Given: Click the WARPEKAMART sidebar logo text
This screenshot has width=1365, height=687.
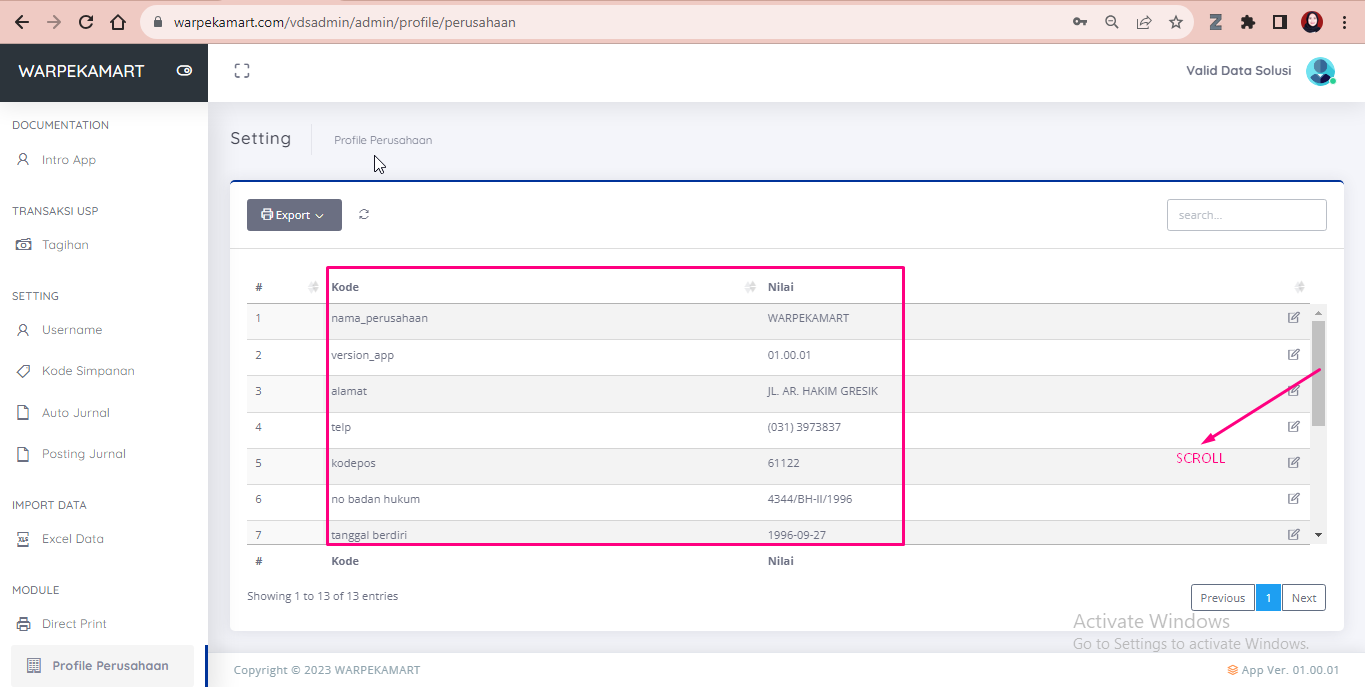Looking at the screenshot, I should (81, 71).
